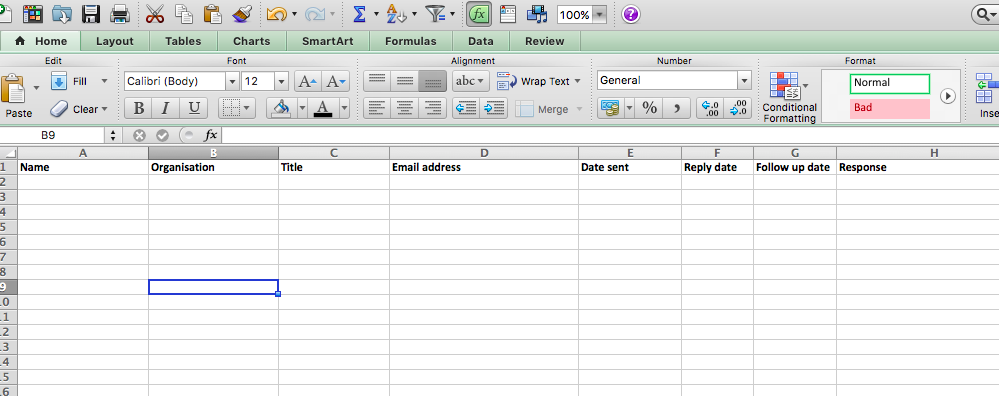
Task: Apply the Normal cell style
Action: 889,83
